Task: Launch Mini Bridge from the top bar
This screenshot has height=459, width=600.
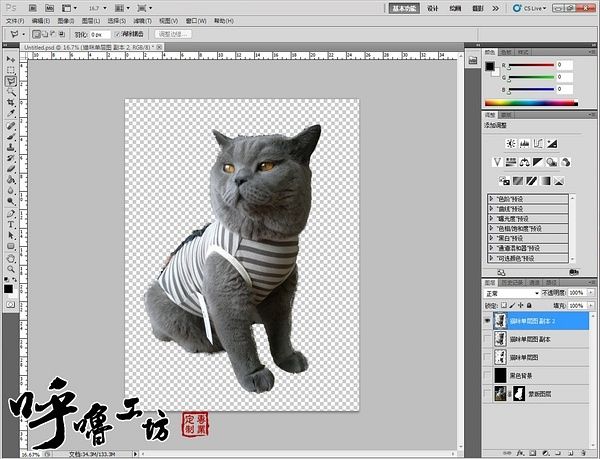Action: pyautogui.click(x=49, y=7)
